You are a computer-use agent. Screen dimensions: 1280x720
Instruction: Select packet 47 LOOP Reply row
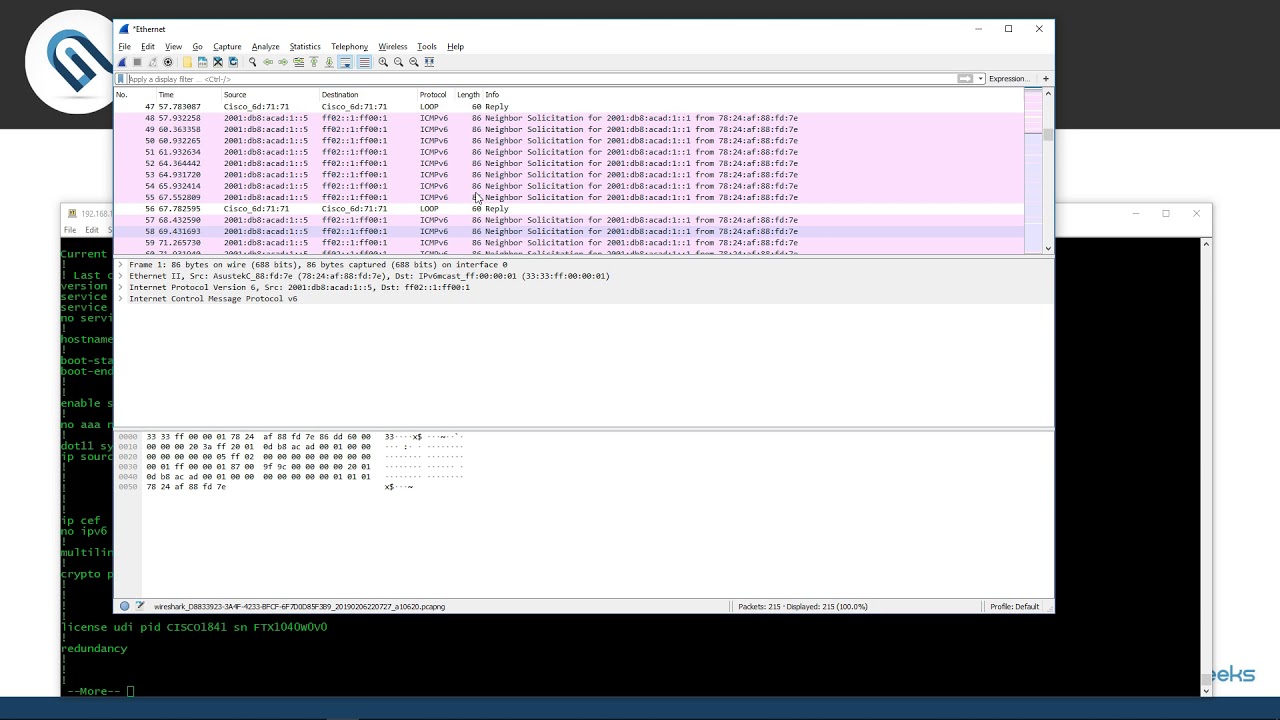[568, 107]
